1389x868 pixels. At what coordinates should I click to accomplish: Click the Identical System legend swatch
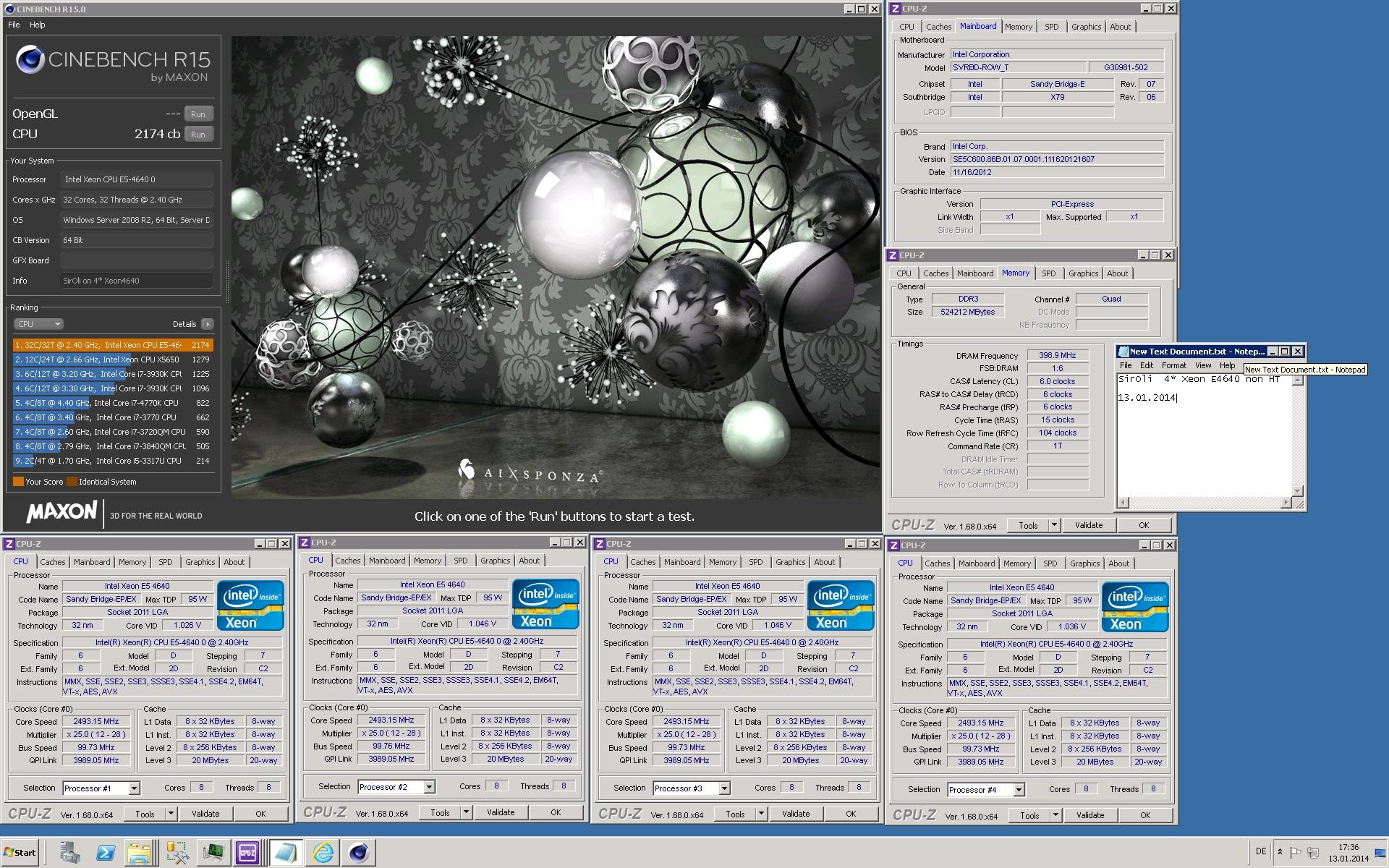[72, 482]
